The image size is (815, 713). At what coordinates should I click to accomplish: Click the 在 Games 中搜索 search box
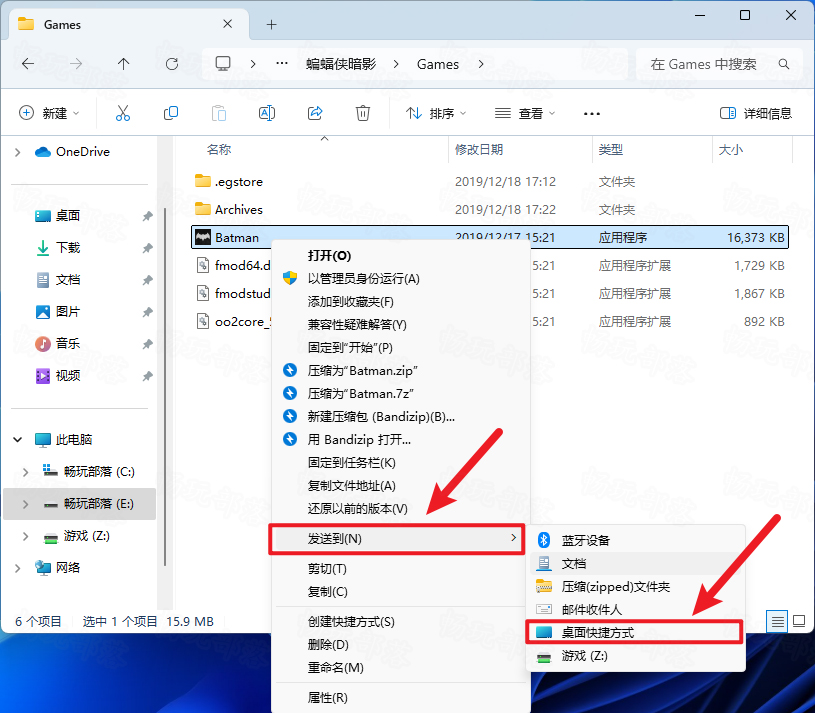pyautogui.click(x=721, y=64)
